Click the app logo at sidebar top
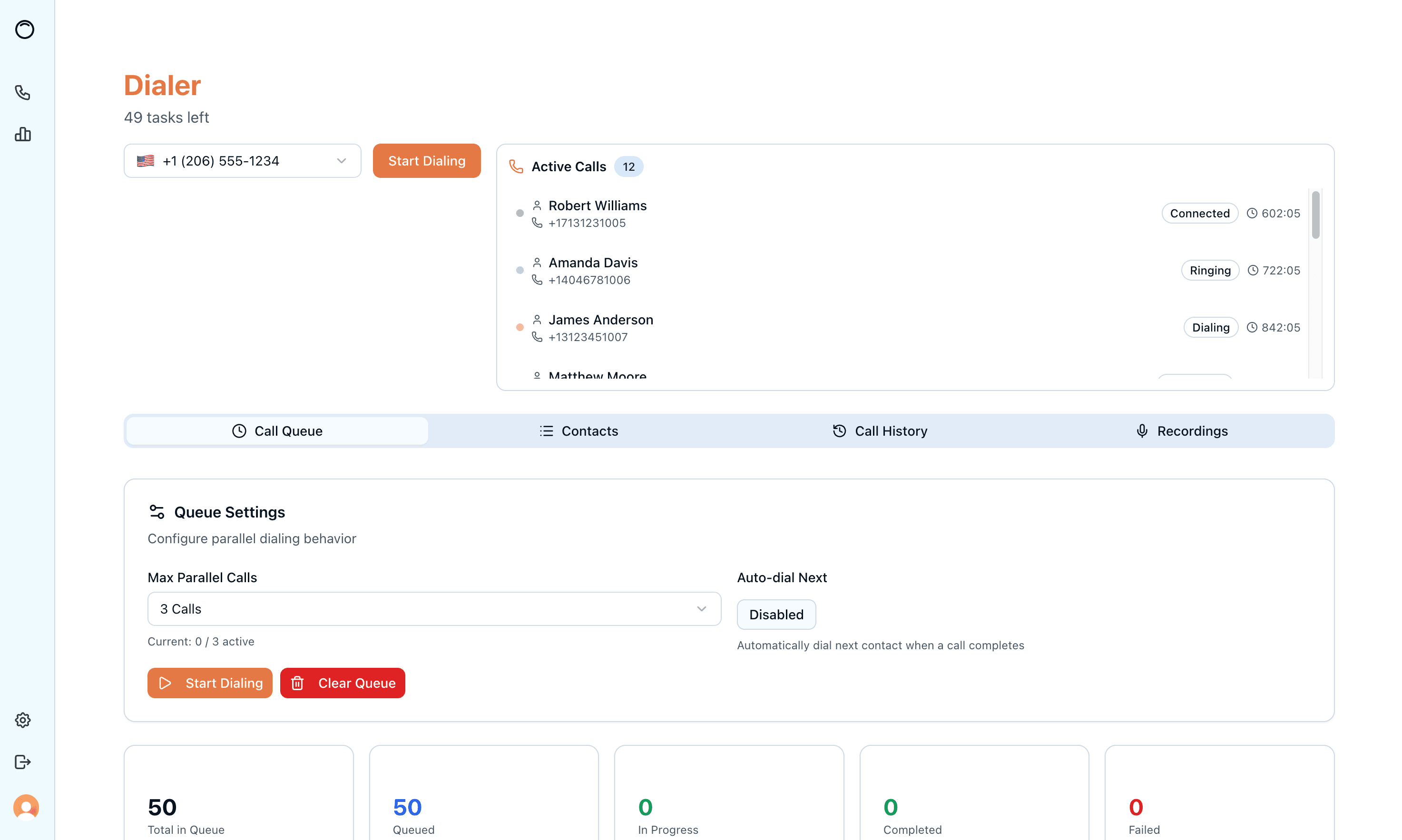 [24, 30]
